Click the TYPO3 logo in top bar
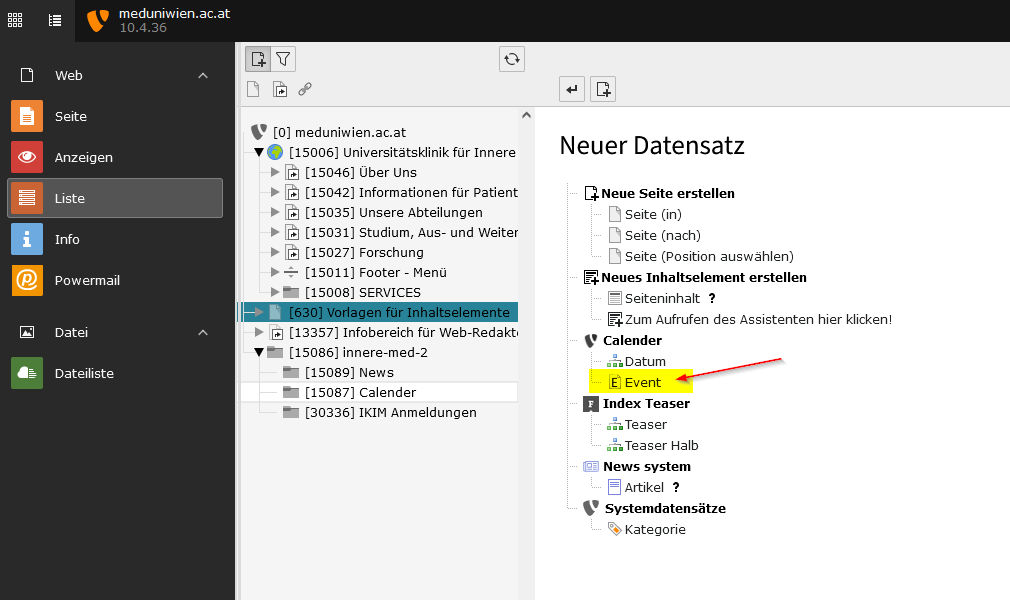Screen dimensions: 1010x600 (97, 21)
